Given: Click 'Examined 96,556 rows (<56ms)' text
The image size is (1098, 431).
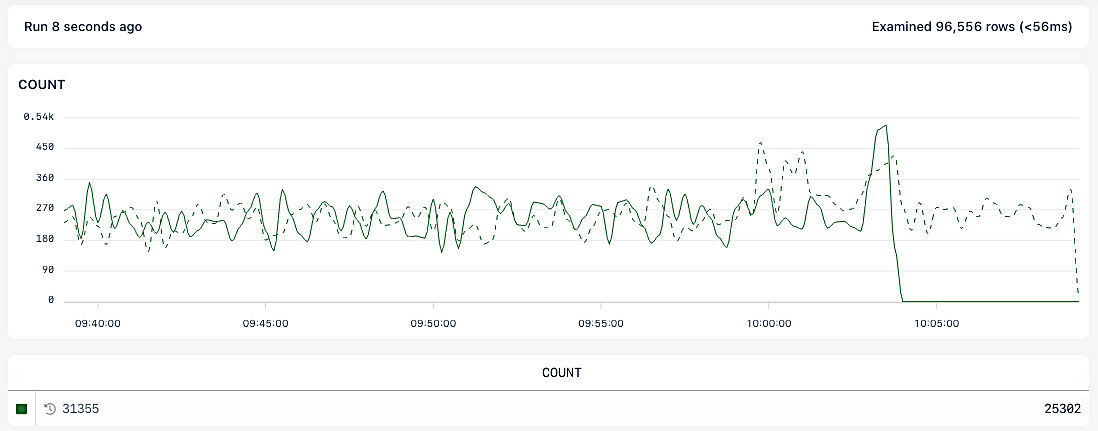Looking at the screenshot, I should coord(972,27).
